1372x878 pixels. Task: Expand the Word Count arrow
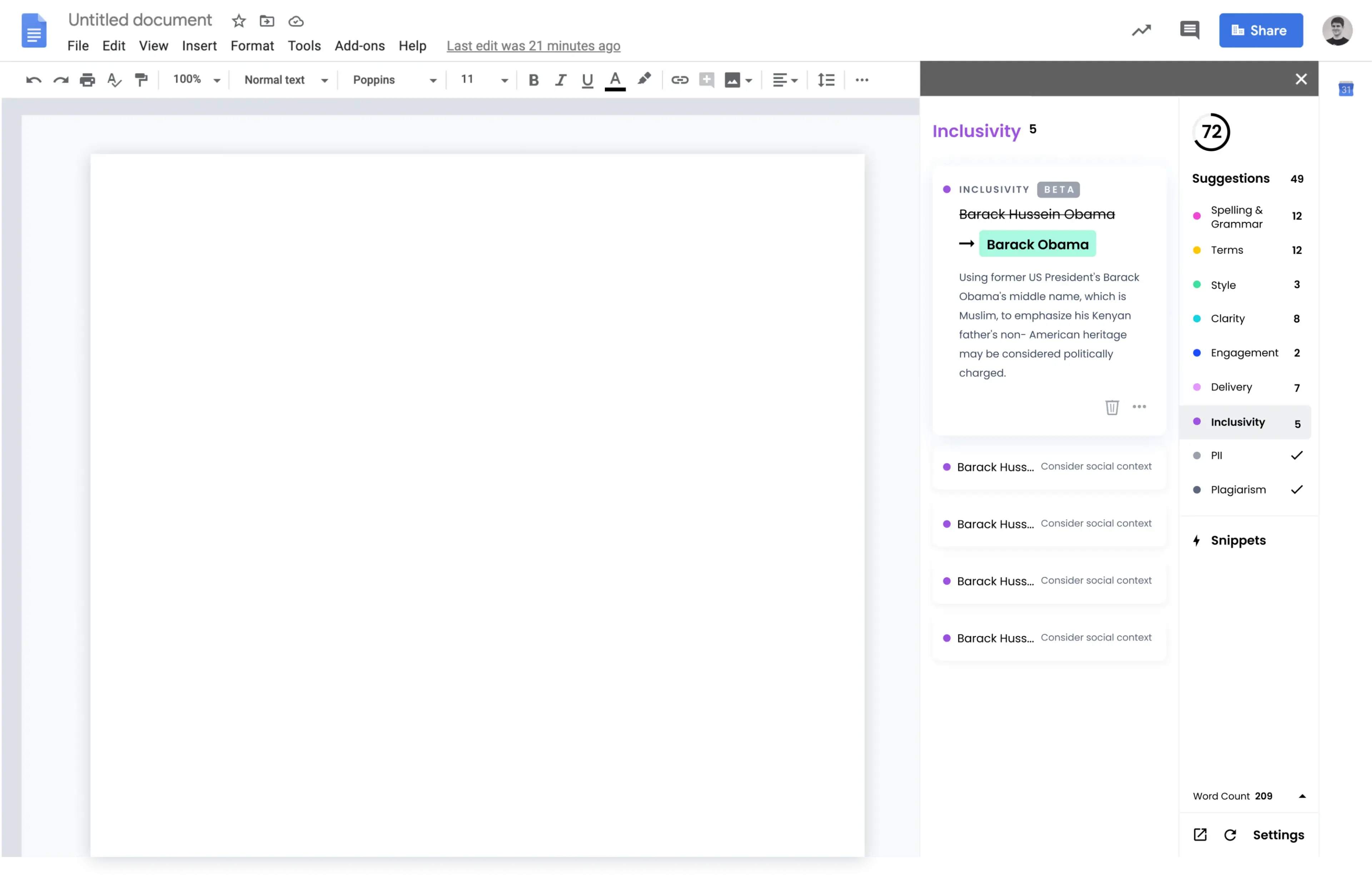pyautogui.click(x=1302, y=796)
